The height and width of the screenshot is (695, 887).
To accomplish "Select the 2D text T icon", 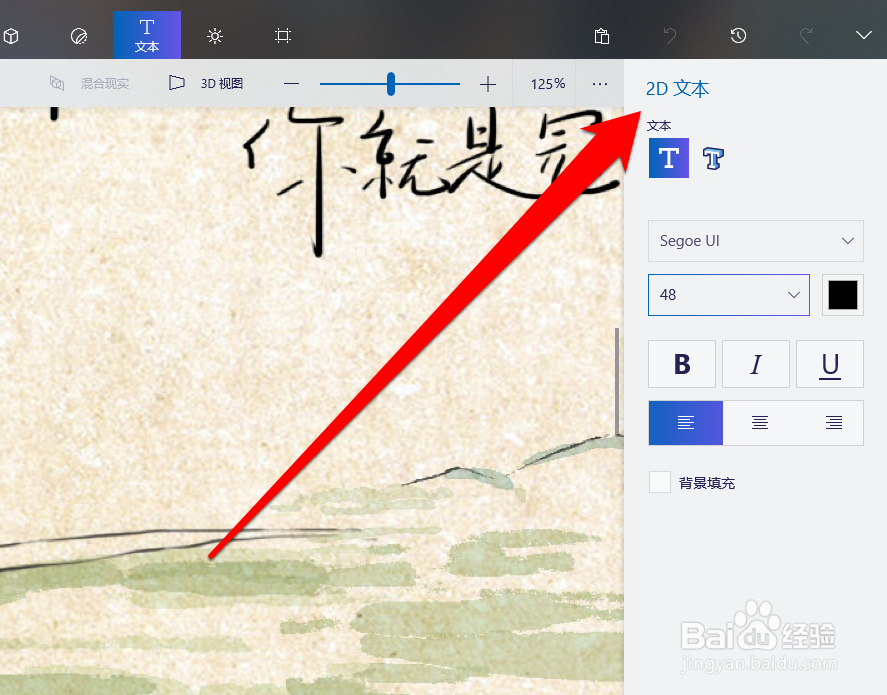I will coord(669,158).
